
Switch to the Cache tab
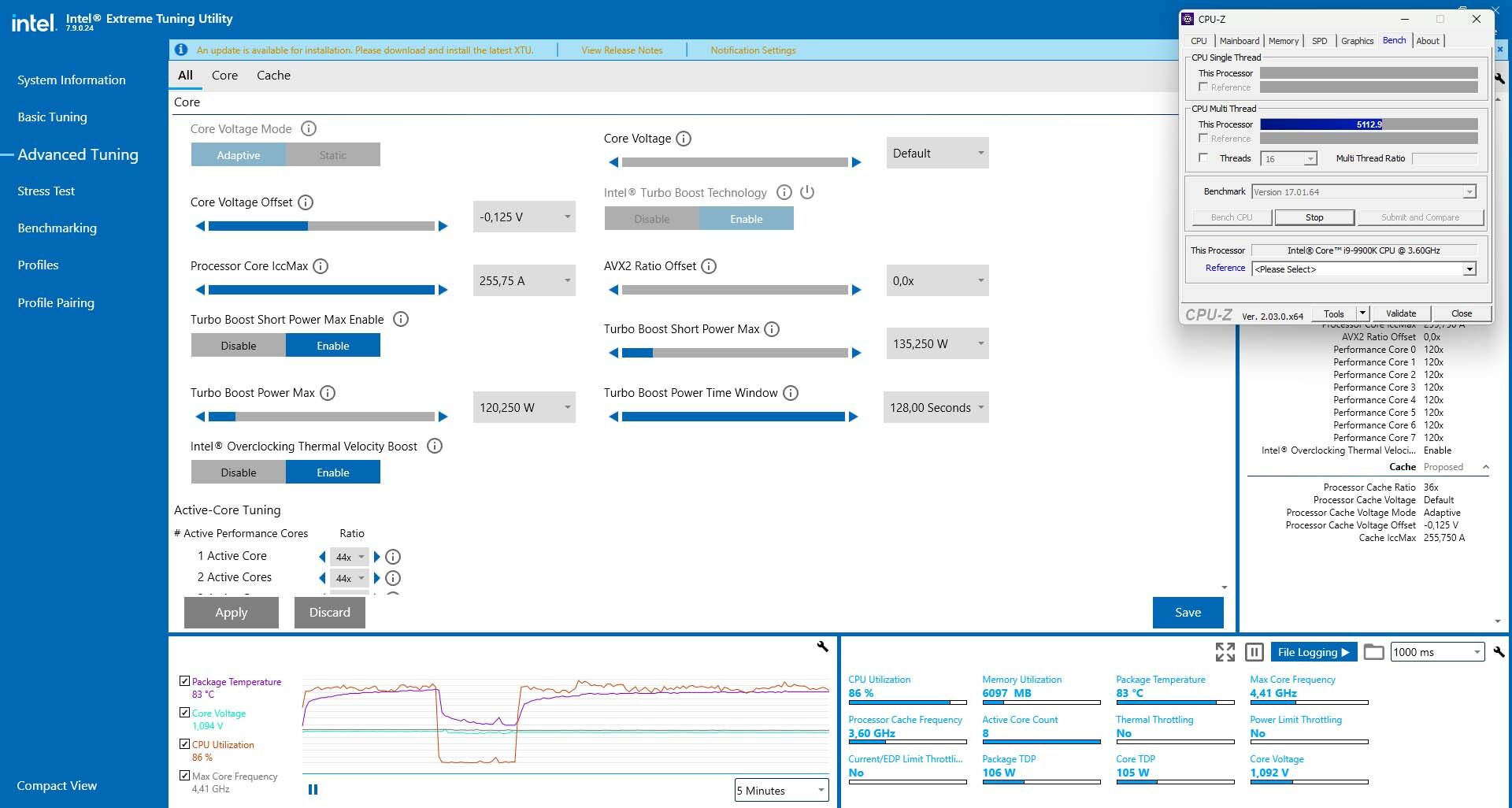point(273,76)
